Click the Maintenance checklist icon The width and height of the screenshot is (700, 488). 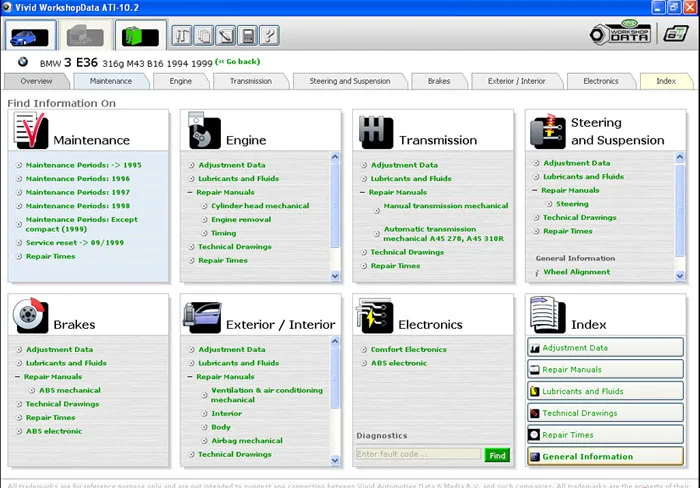coord(31,131)
